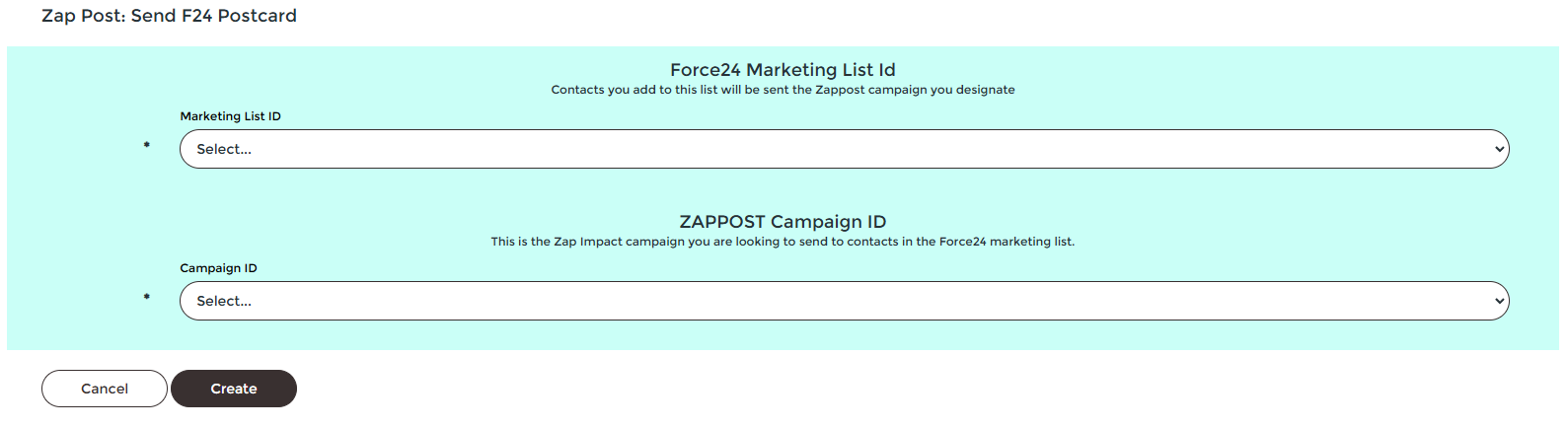Click the word "ZAPPOST" in the second heading

[x=722, y=222]
